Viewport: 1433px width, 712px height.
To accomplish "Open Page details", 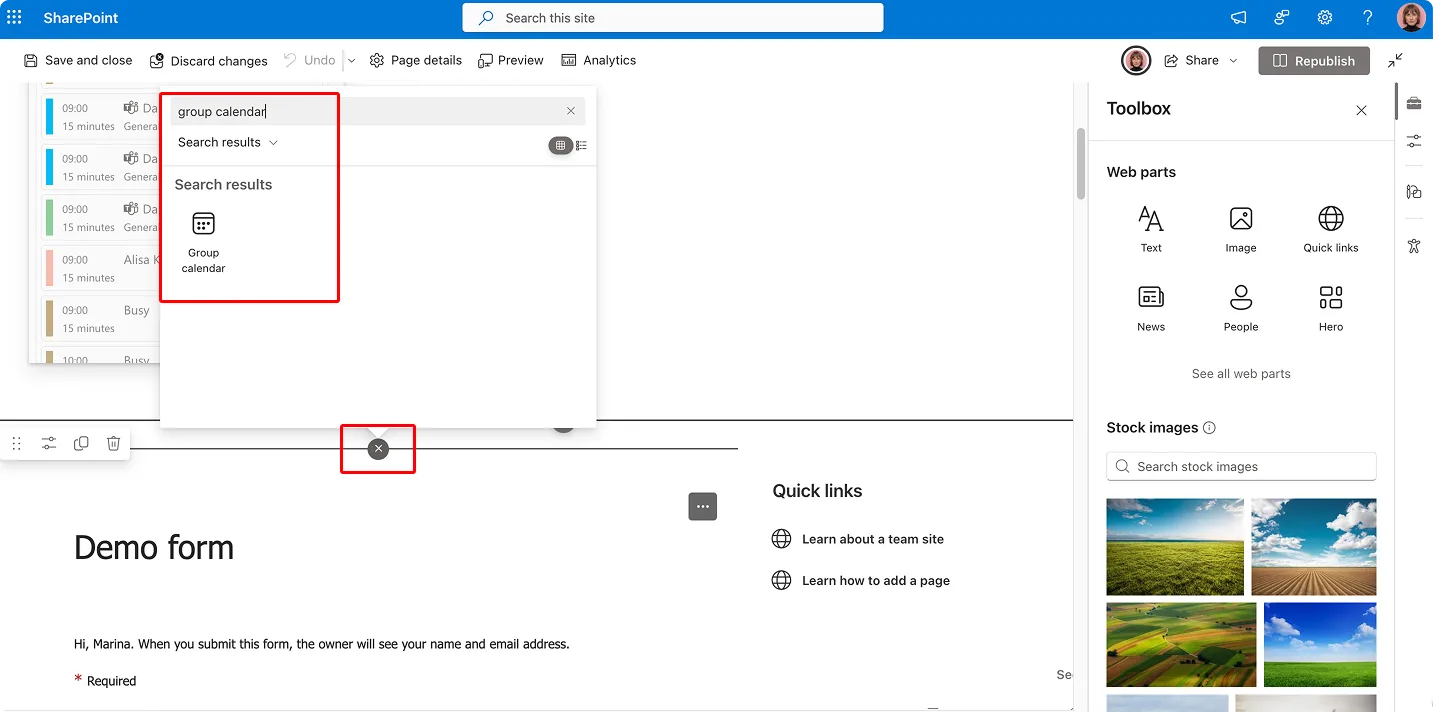I will [415, 60].
